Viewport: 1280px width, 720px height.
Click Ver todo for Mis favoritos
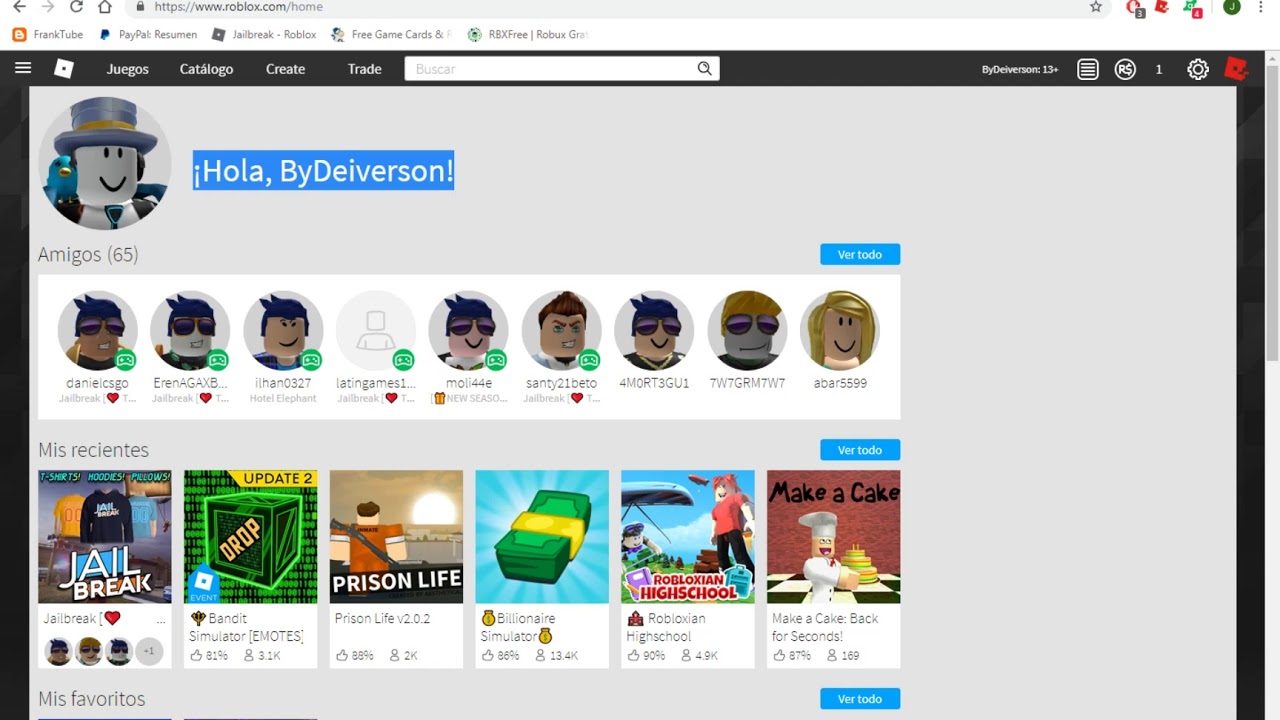(x=860, y=699)
